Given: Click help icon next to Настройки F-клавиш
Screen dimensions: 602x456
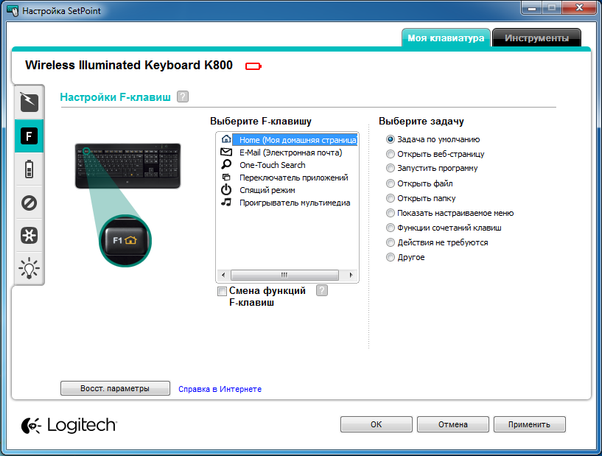Looking at the screenshot, I should pyautogui.click(x=183, y=96).
